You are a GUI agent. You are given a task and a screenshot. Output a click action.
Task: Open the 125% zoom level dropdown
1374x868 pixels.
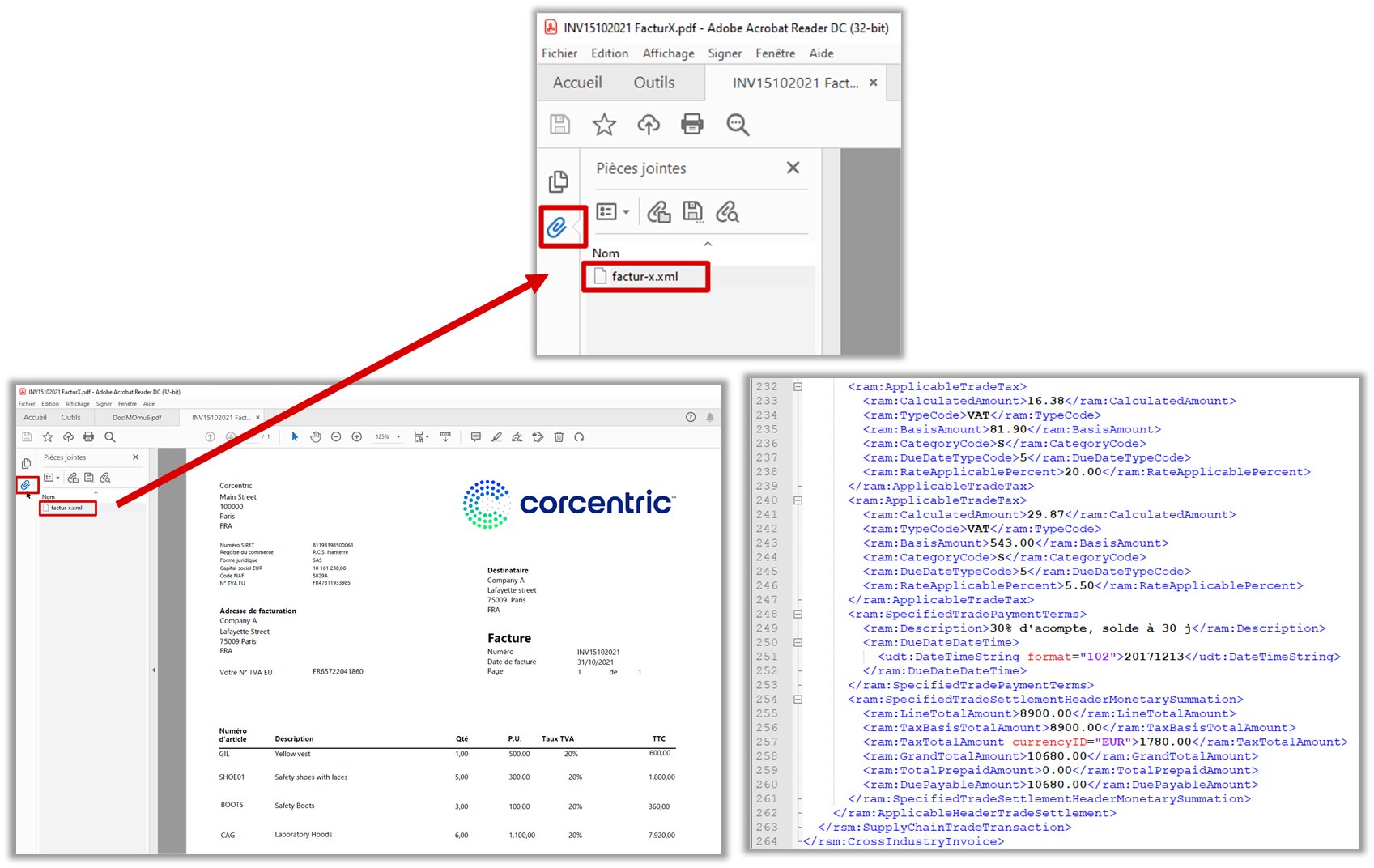pos(387,437)
